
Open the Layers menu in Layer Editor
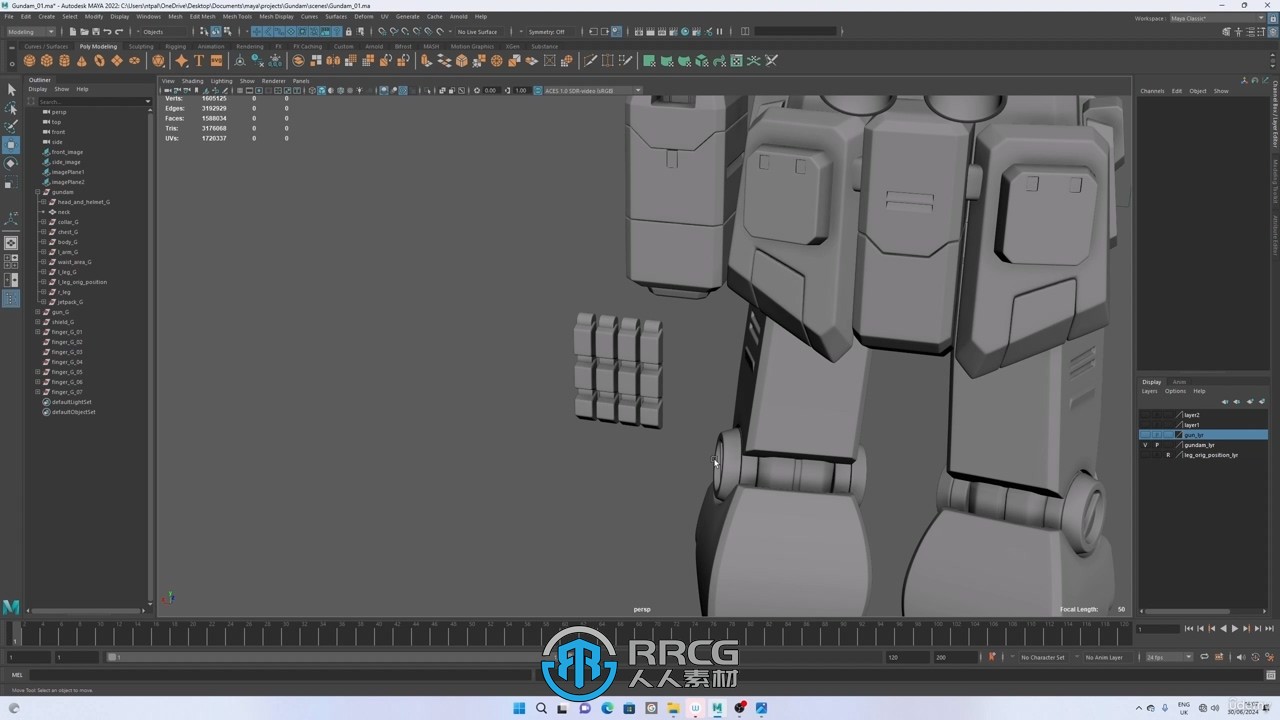tap(1150, 391)
